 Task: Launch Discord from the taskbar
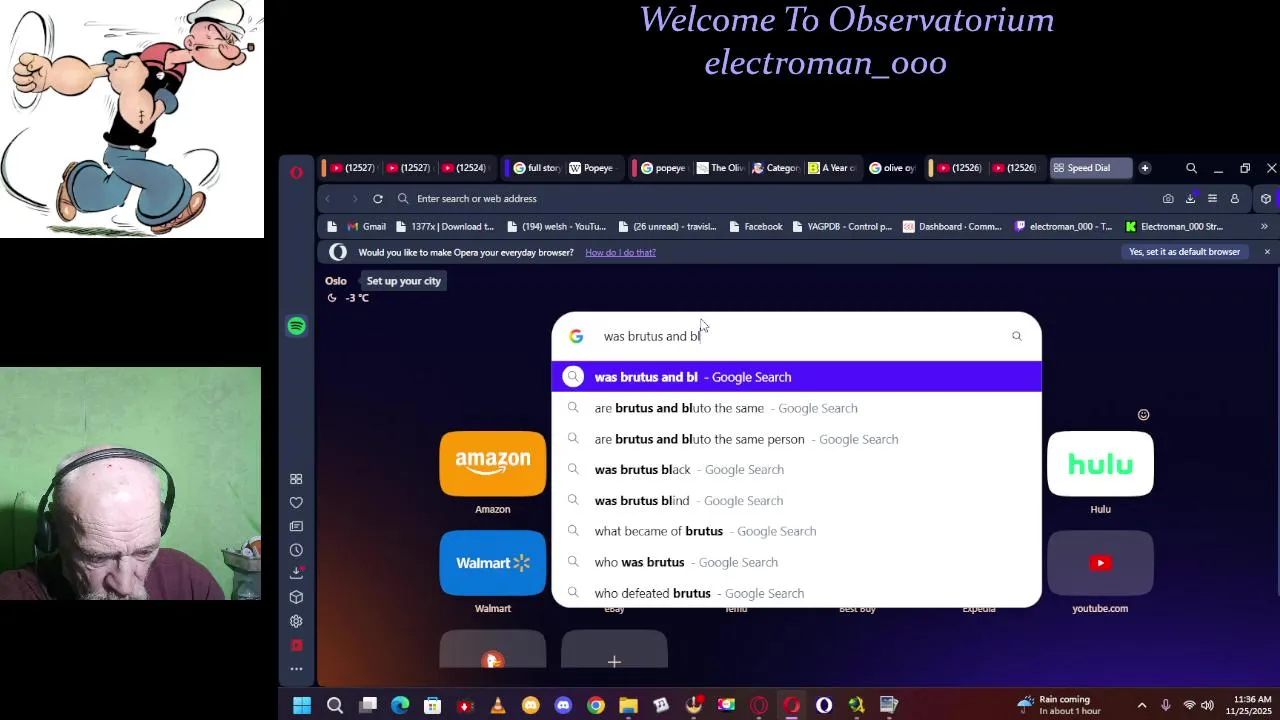coord(563,706)
